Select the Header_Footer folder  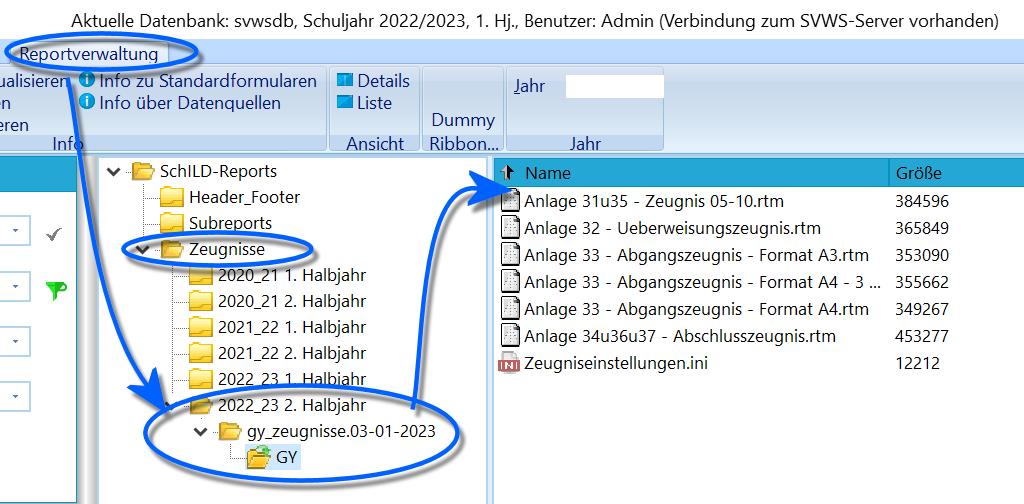244,197
